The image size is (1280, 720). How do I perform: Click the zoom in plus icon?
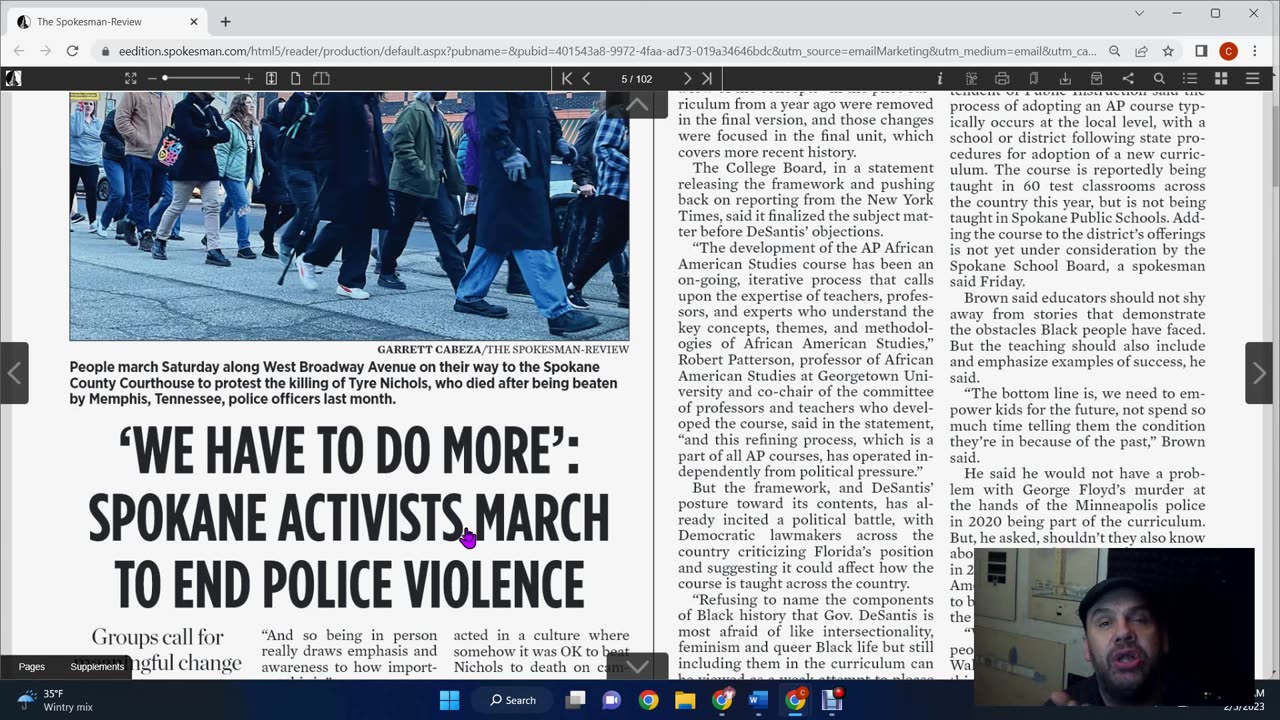[249, 78]
